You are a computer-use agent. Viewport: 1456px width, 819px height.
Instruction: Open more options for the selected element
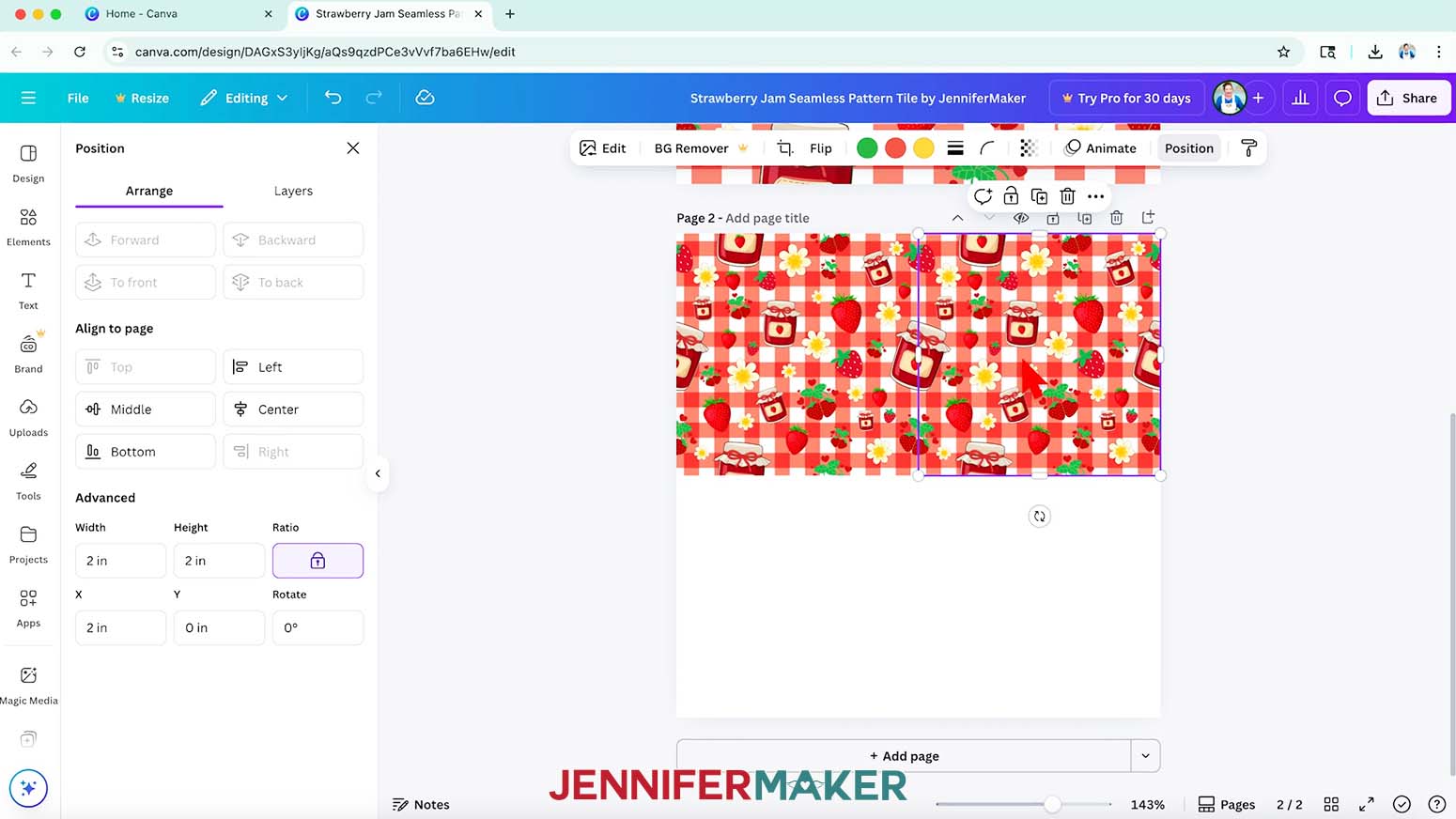[x=1095, y=196]
